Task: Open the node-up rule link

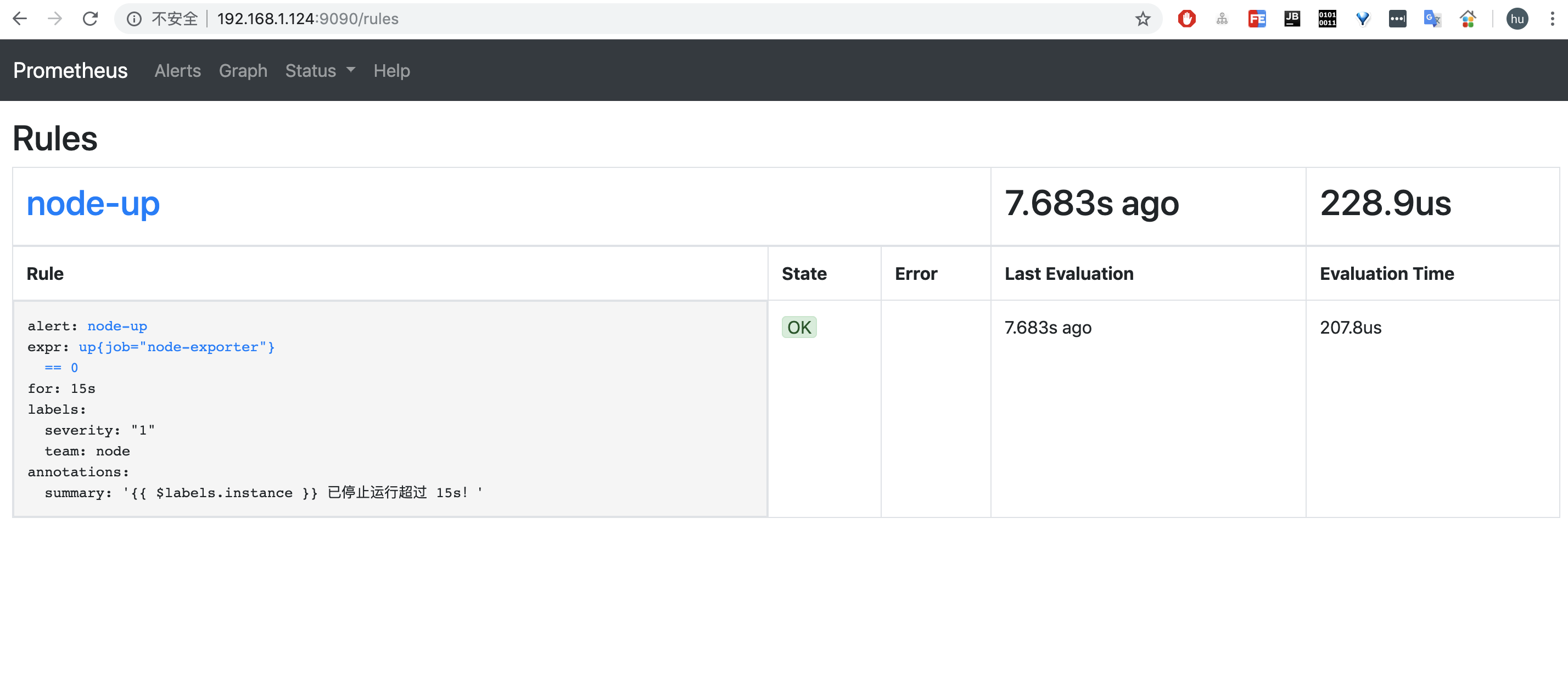Action: 93,205
